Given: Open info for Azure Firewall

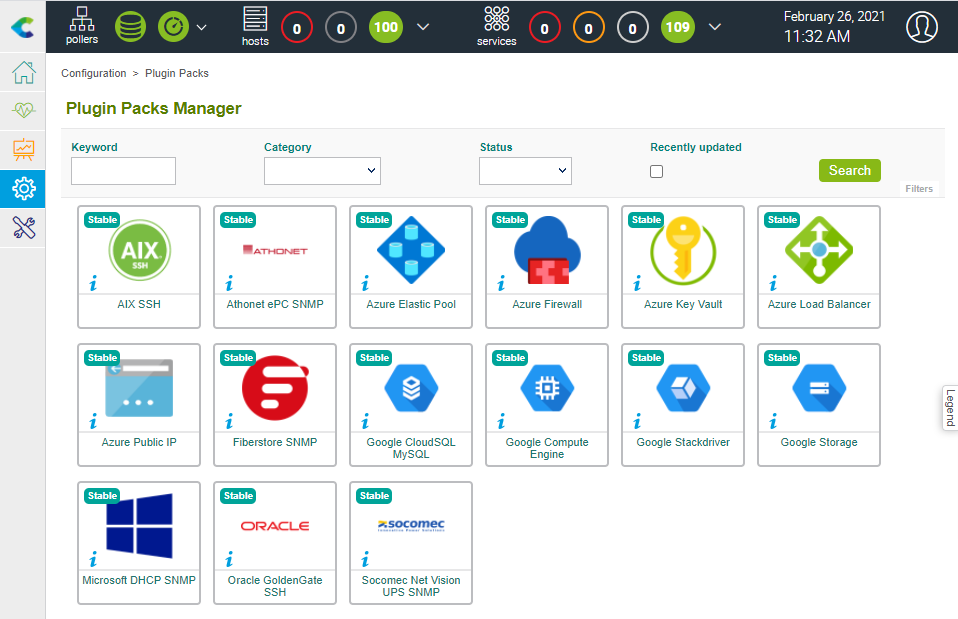Looking at the screenshot, I should pos(502,284).
